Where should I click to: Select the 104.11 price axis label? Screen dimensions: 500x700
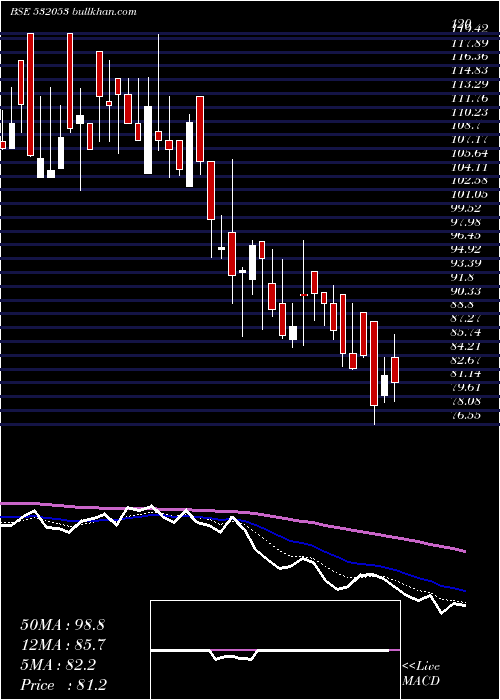[469, 167]
